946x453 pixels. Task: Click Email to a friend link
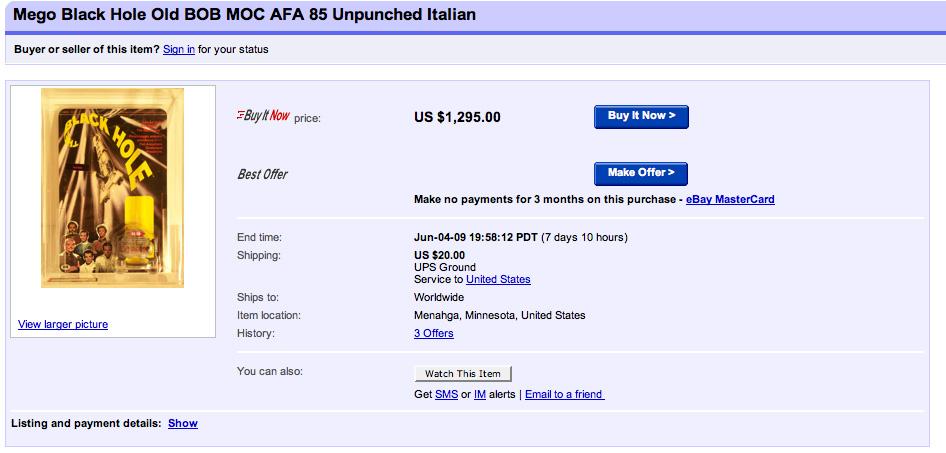(564, 394)
